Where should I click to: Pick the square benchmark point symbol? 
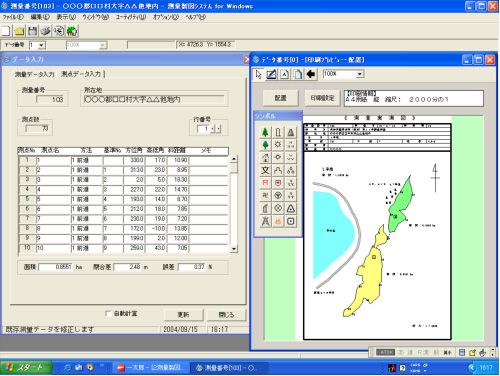[291, 221]
